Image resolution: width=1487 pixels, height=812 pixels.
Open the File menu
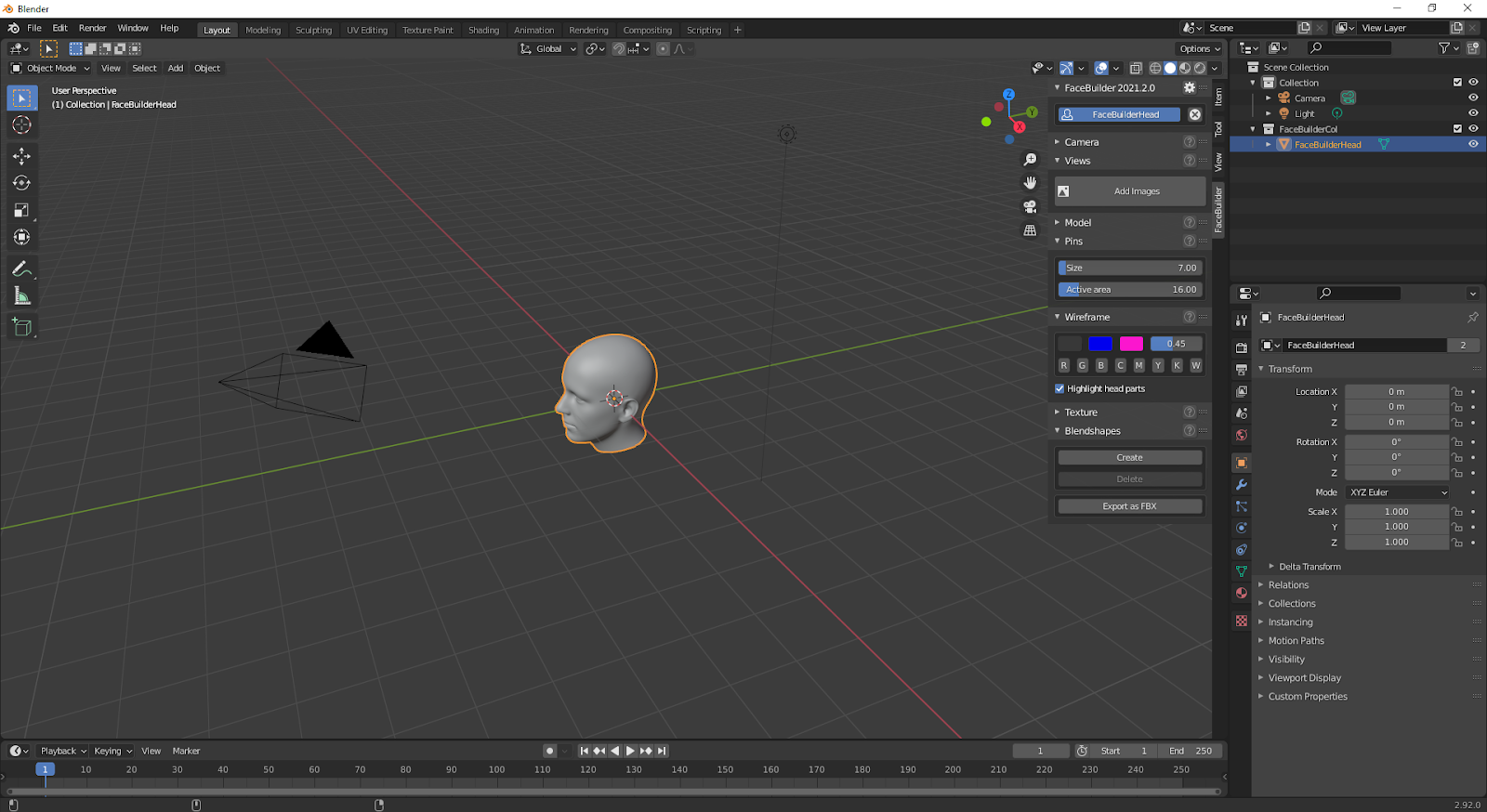click(34, 28)
